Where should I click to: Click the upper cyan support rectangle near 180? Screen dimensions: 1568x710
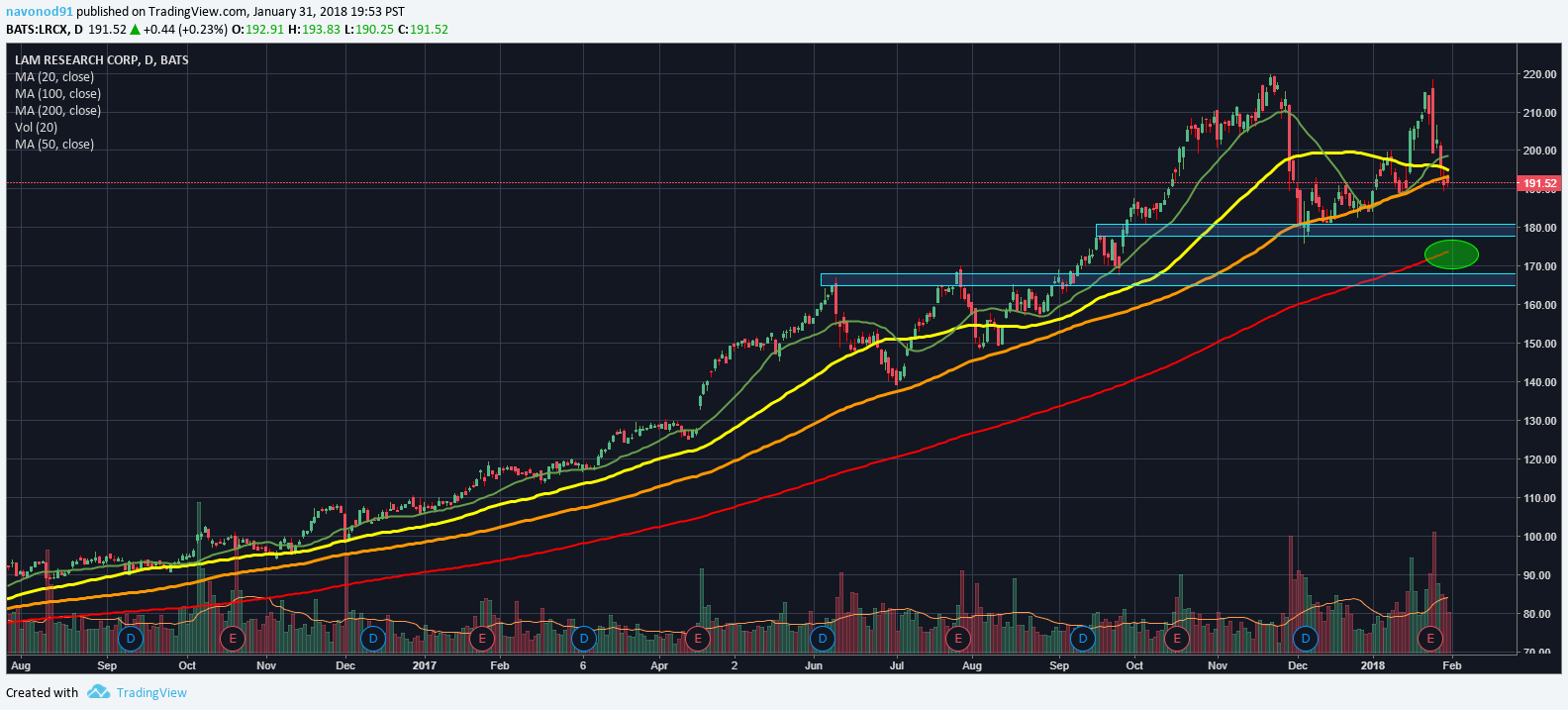[1306, 230]
